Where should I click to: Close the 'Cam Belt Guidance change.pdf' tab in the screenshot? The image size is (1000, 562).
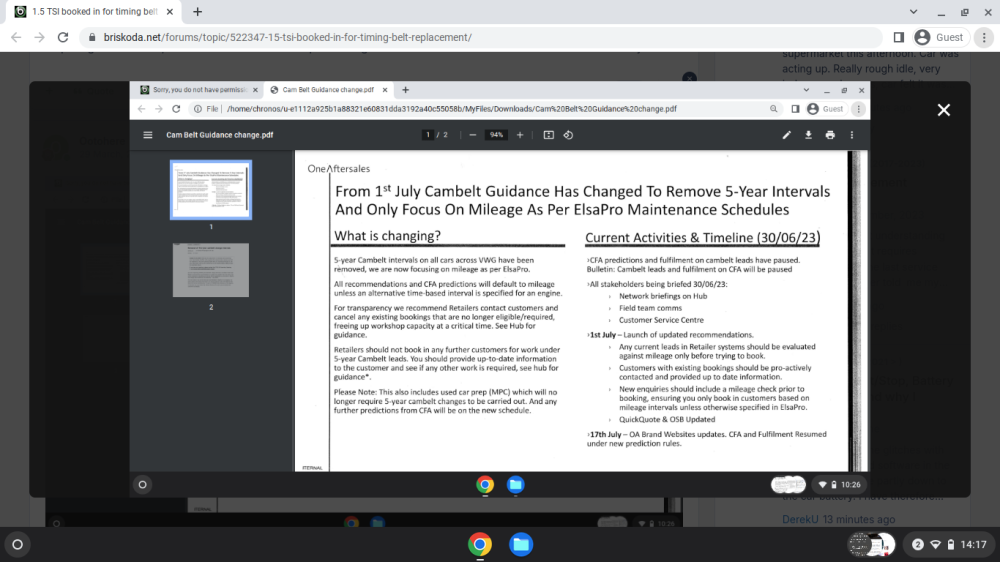(x=385, y=90)
